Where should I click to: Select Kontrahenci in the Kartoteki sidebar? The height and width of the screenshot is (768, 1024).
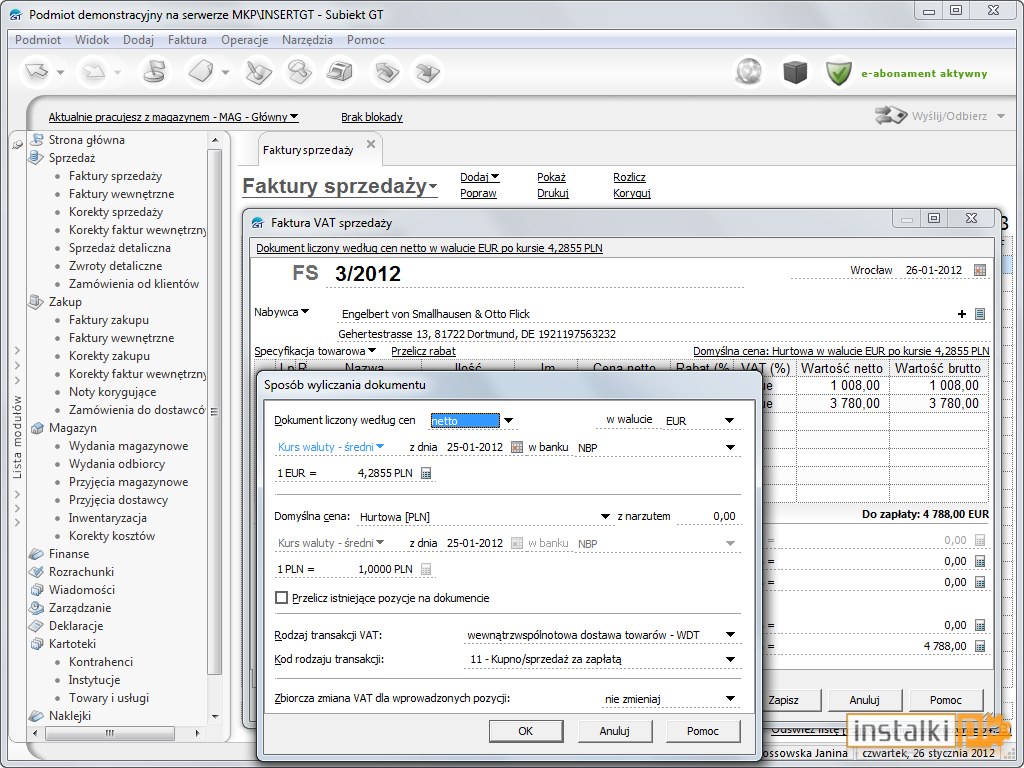click(x=101, y=662)
